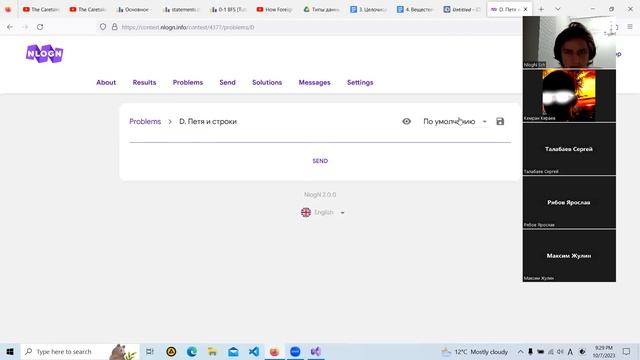
Task: Open the Messages page
Action: tap(314, 82)
